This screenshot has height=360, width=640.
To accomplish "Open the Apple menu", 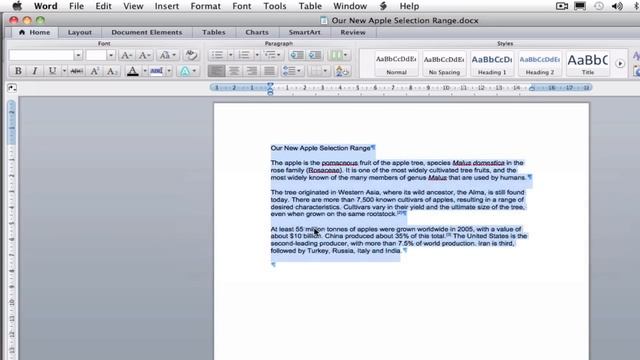I will [x=17, y=6].
